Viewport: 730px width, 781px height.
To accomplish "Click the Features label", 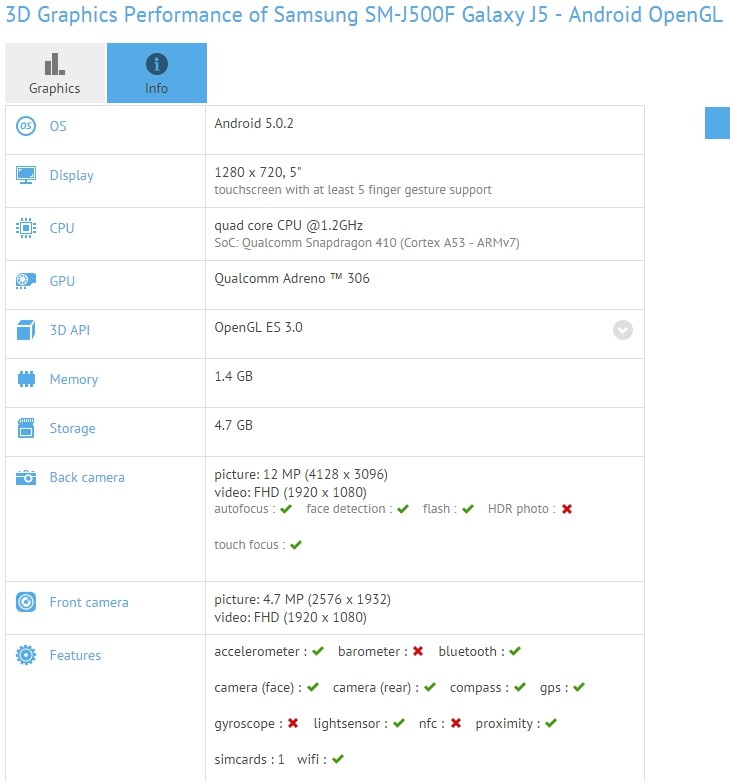I will tap(75, 655).
